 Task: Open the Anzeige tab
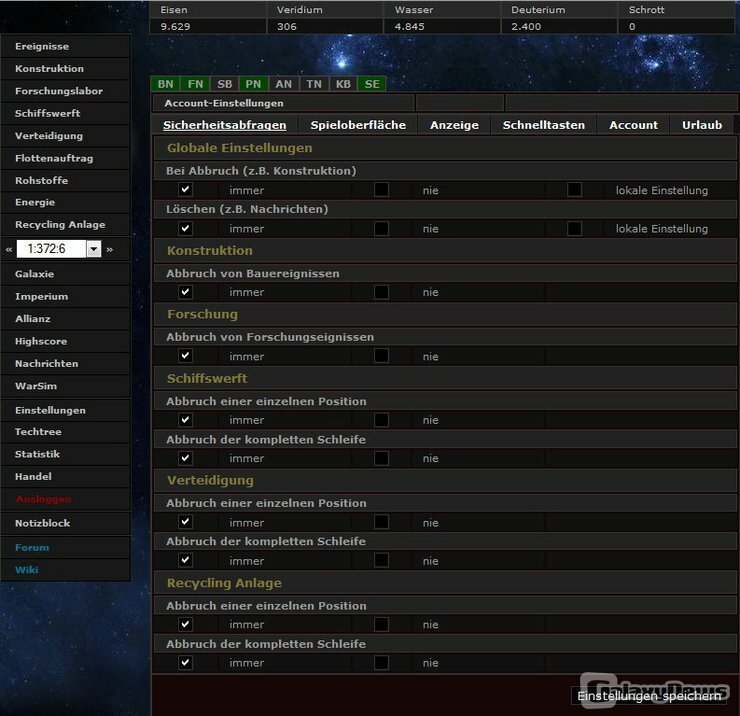point(454,125)
